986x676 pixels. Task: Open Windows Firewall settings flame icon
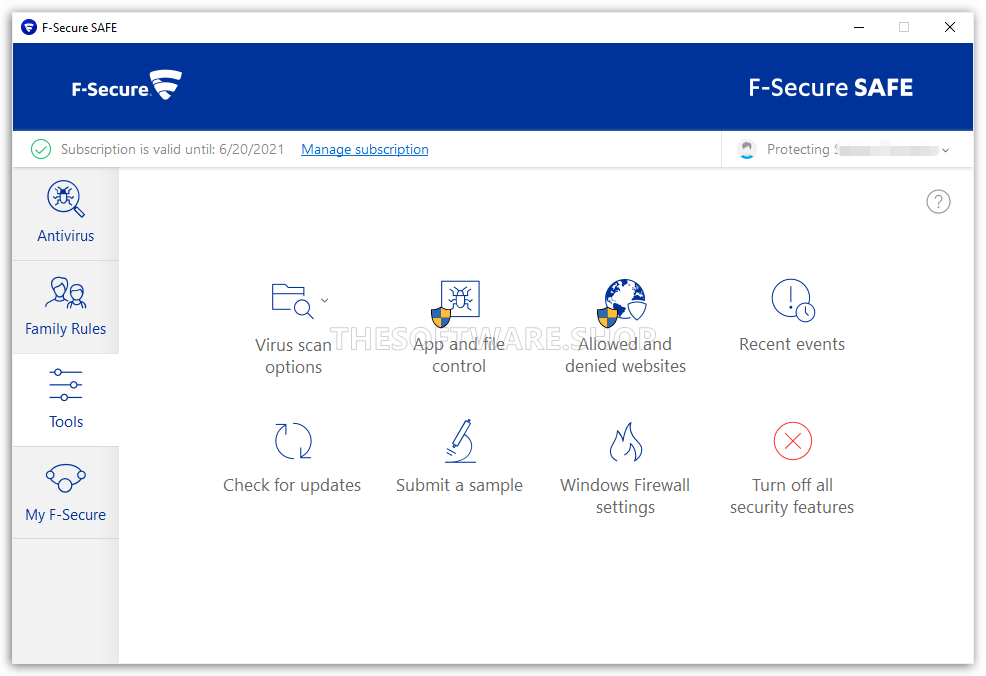pos(626,441)
